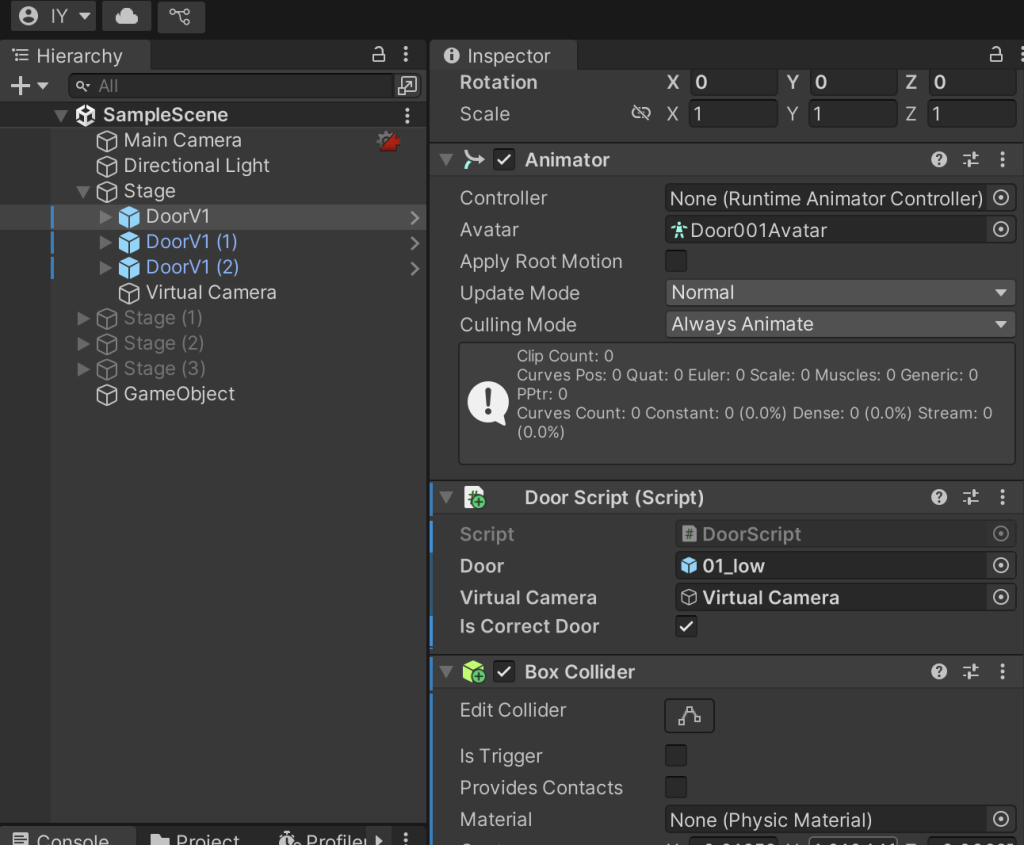
Task: Pick an Avatar with object picker
Action: pyautogui.click(x=1000, y=229)
